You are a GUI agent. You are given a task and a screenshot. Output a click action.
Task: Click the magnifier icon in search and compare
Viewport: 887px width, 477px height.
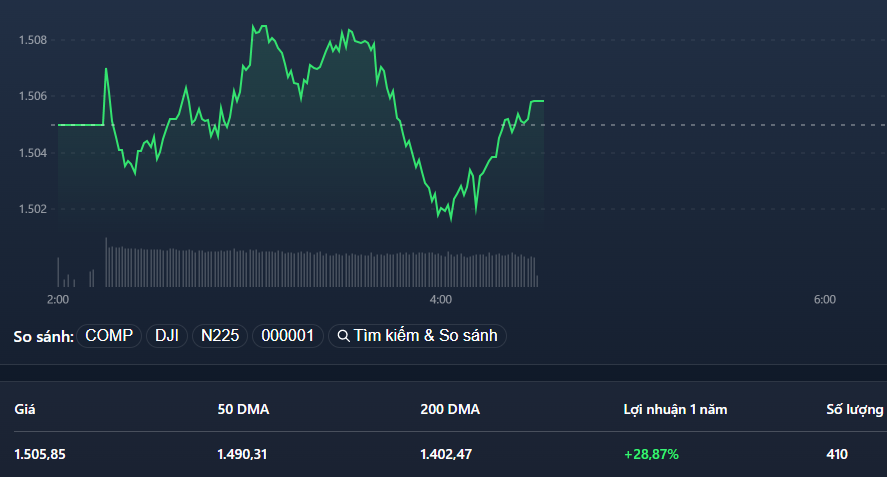pos(343,336)
